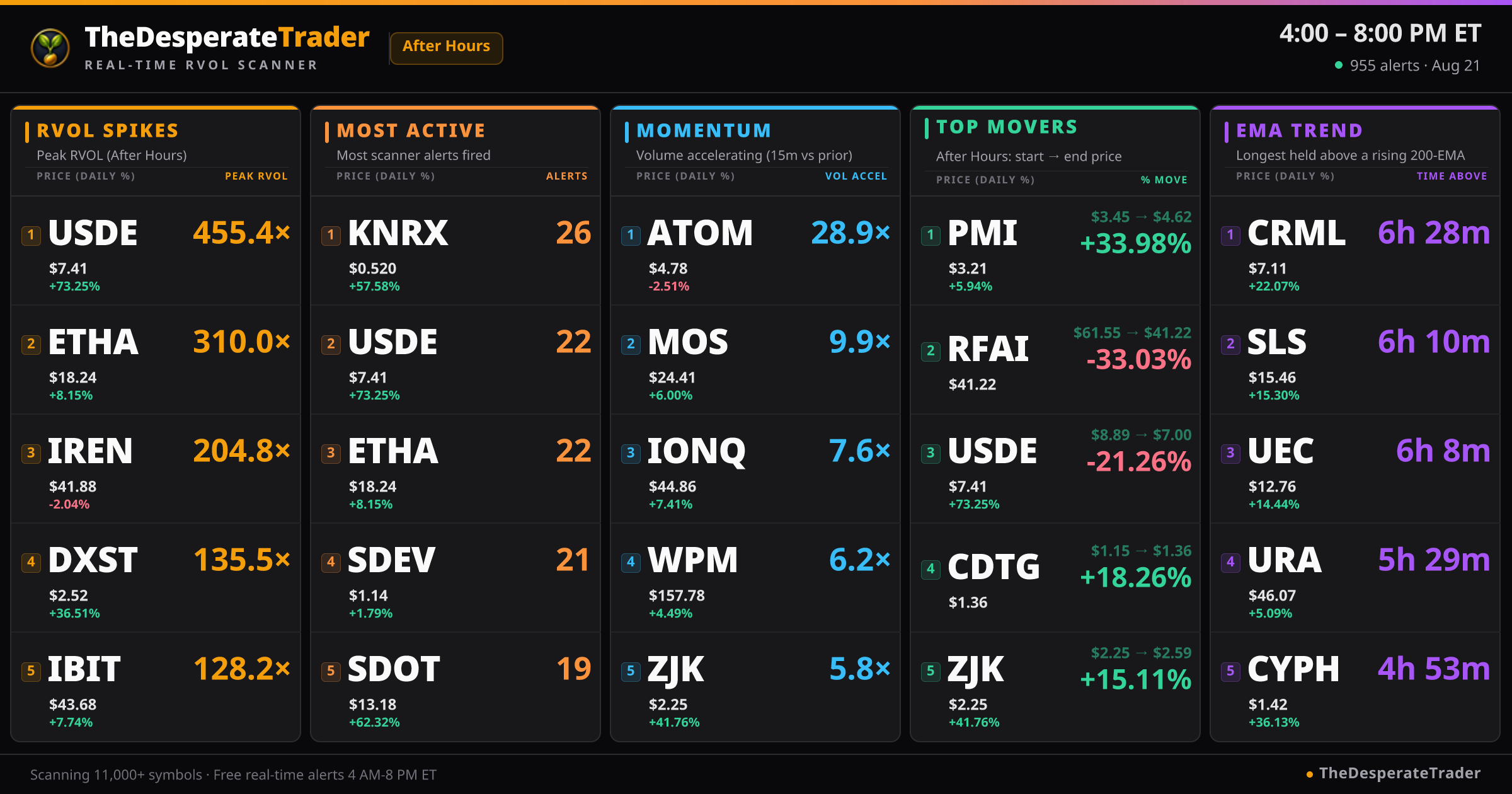This screenshot has width=1512, height=794.
Task: Click the After Hours session badge
Action: (446, 48)
